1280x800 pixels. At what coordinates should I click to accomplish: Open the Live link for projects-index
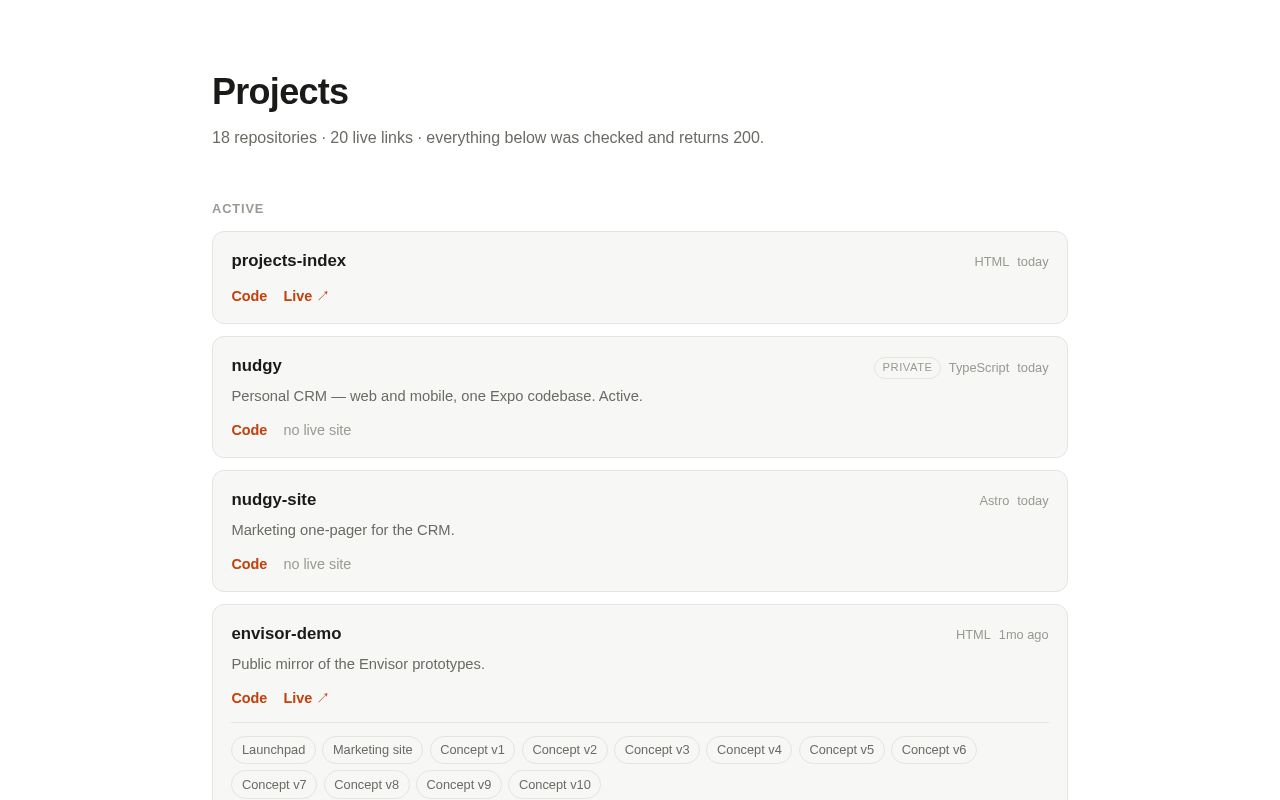(x=306, y=296)
